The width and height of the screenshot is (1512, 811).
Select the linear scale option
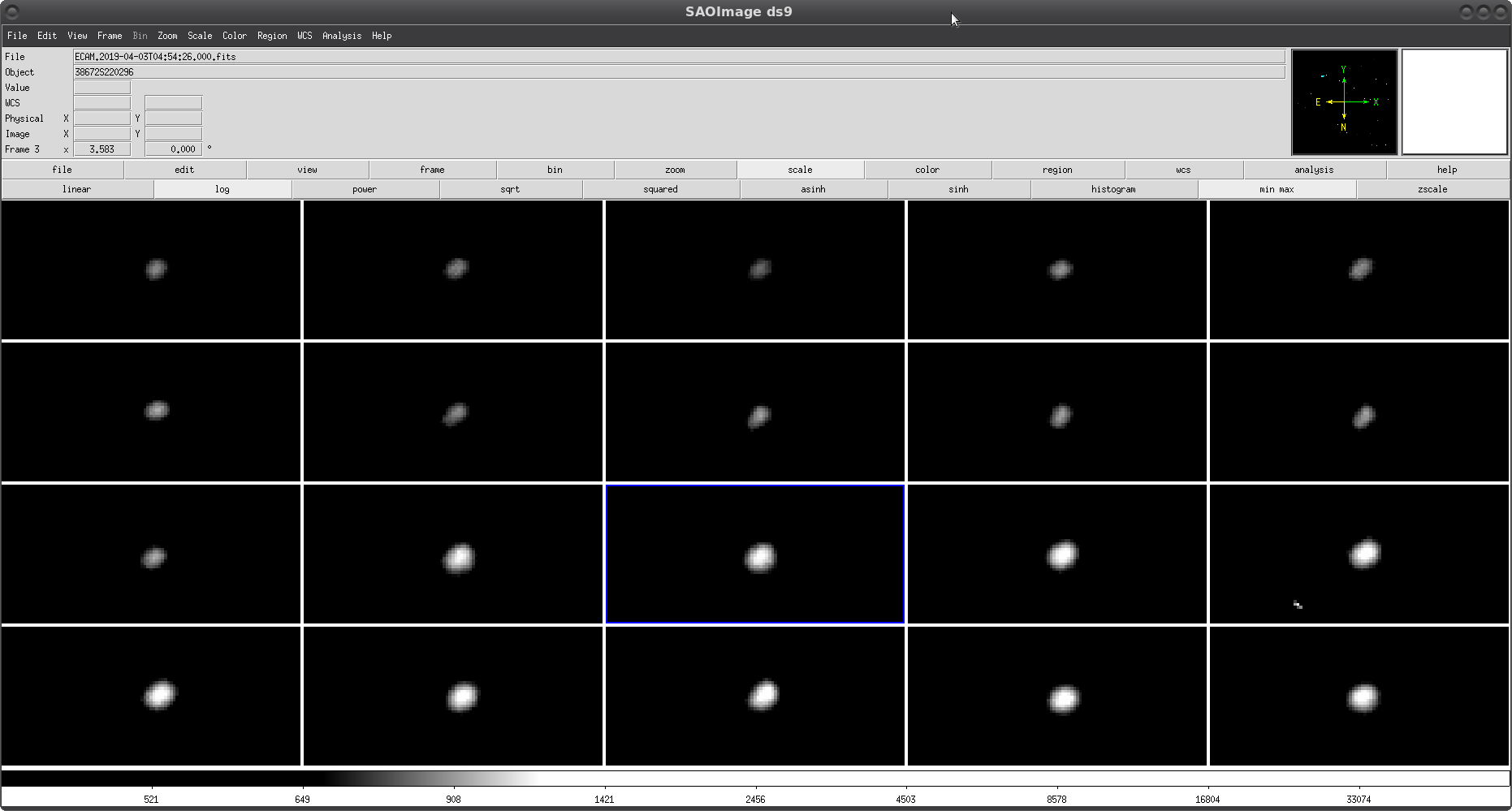[76, 189]
